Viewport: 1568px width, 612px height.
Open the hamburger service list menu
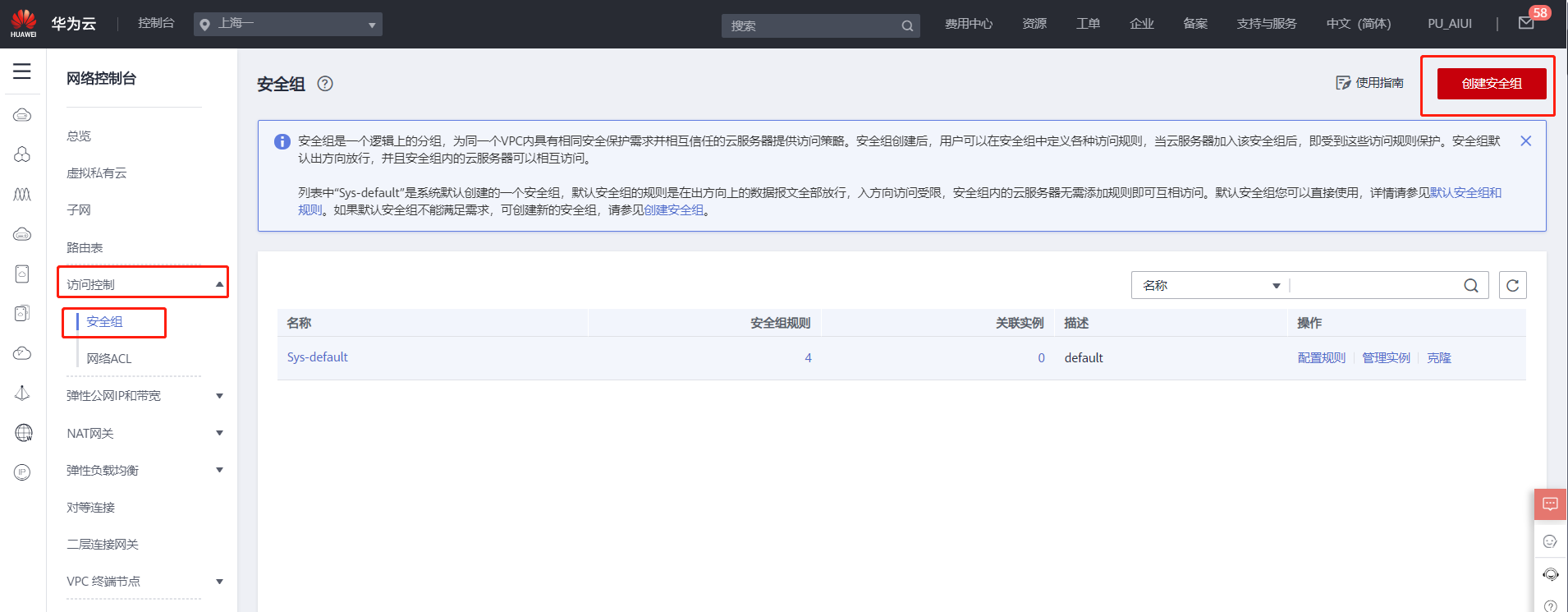pos(22,71)
